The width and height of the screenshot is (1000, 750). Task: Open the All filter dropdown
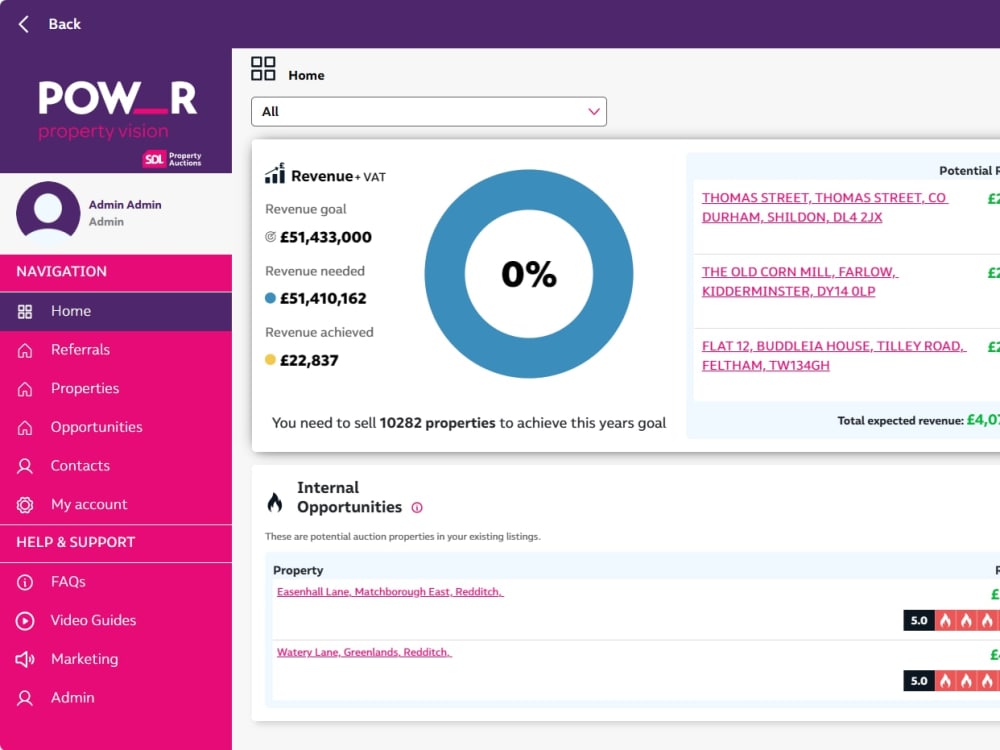point(429,112)
